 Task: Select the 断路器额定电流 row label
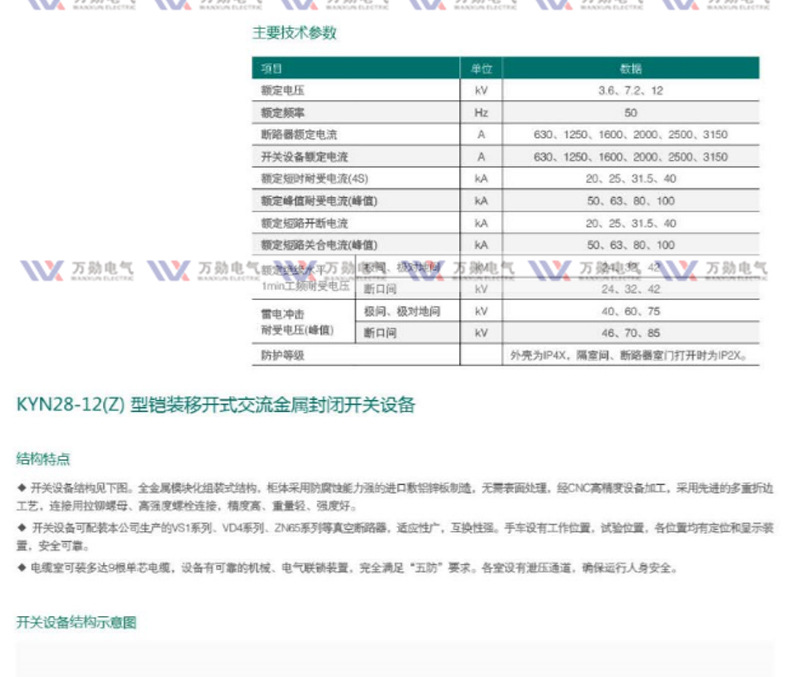[299, 135]
